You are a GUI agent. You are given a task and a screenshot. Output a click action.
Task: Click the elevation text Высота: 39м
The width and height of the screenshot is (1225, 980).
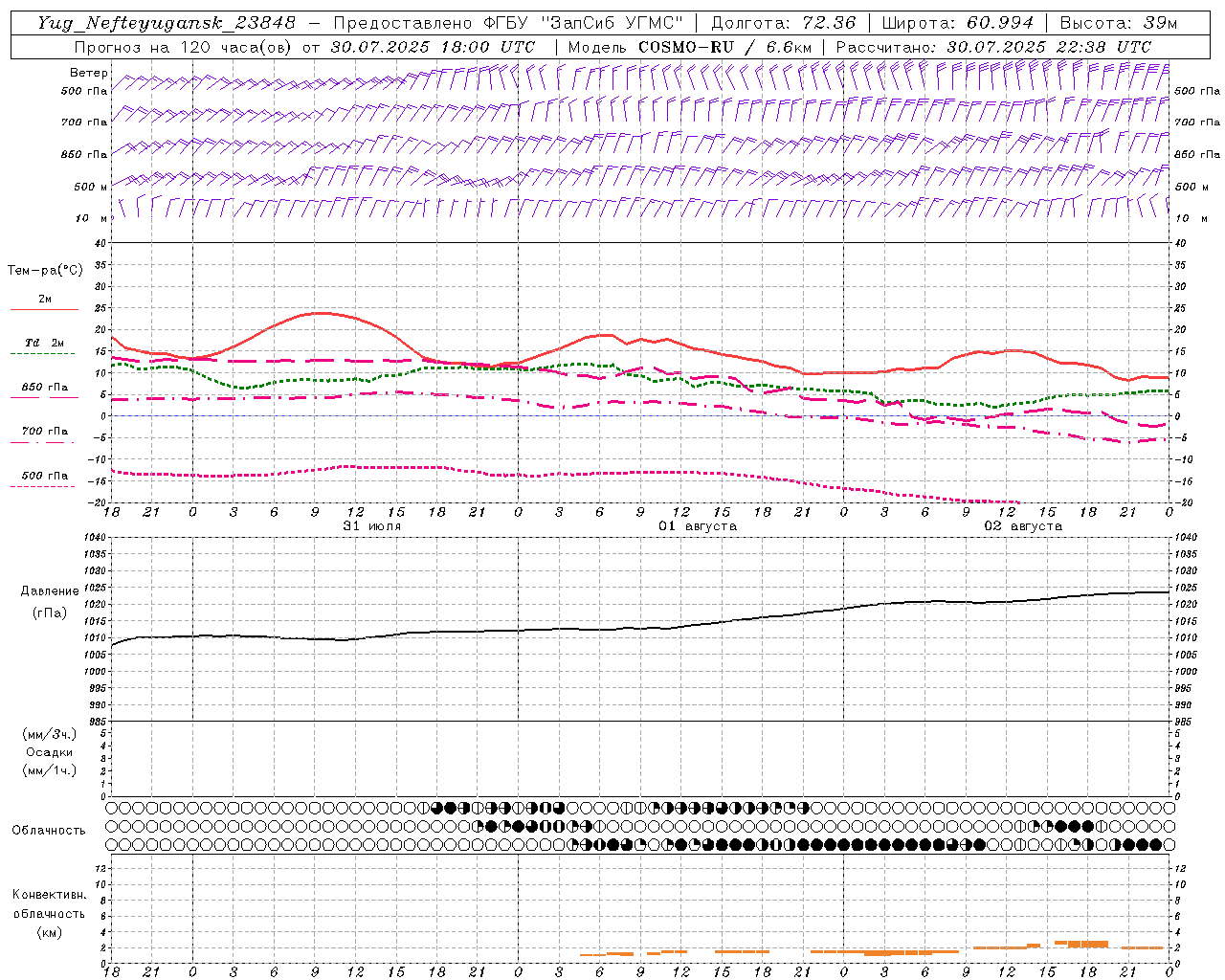[1119, 23]
